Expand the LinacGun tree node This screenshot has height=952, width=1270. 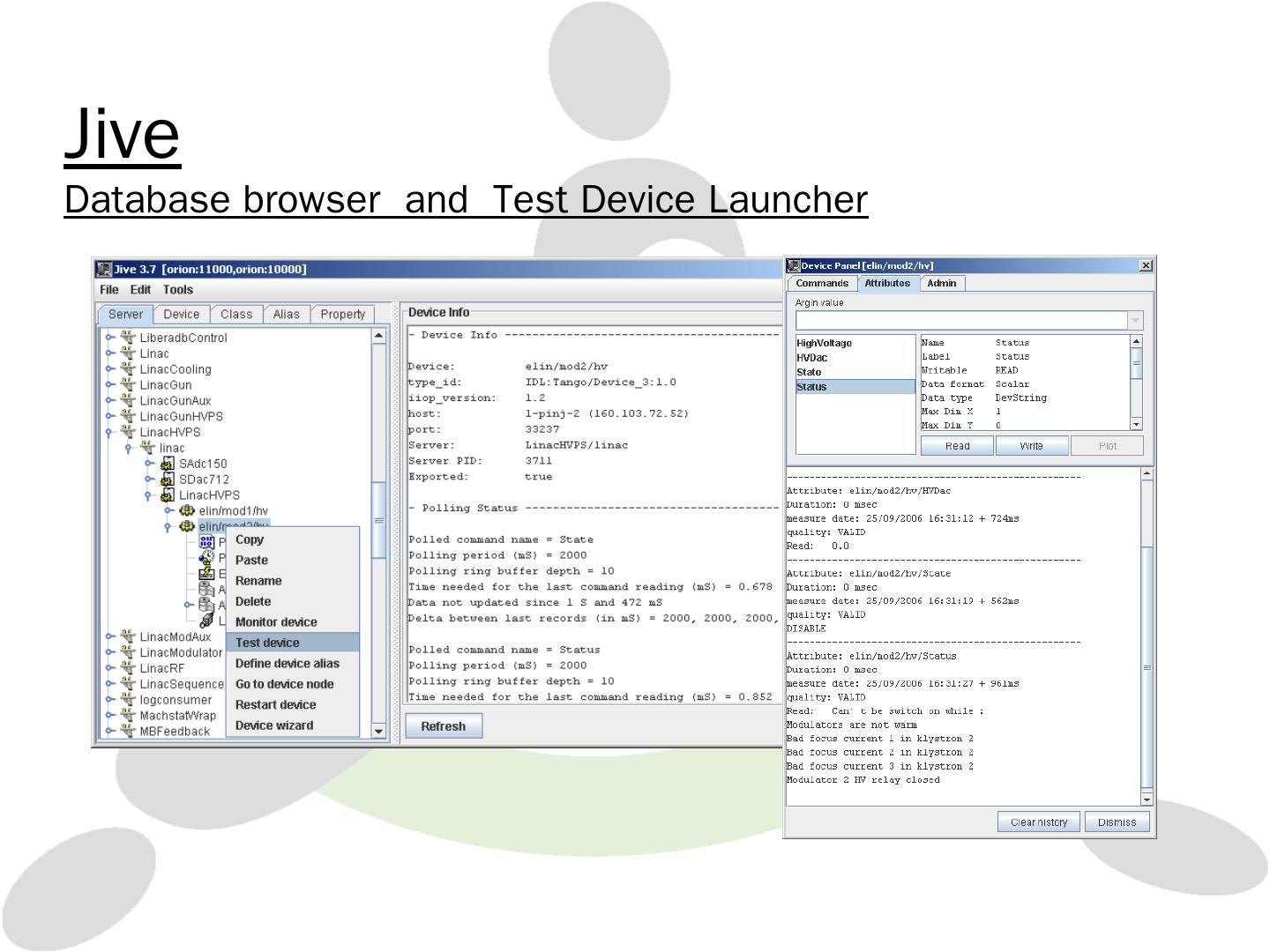click(x=109, y=385)
